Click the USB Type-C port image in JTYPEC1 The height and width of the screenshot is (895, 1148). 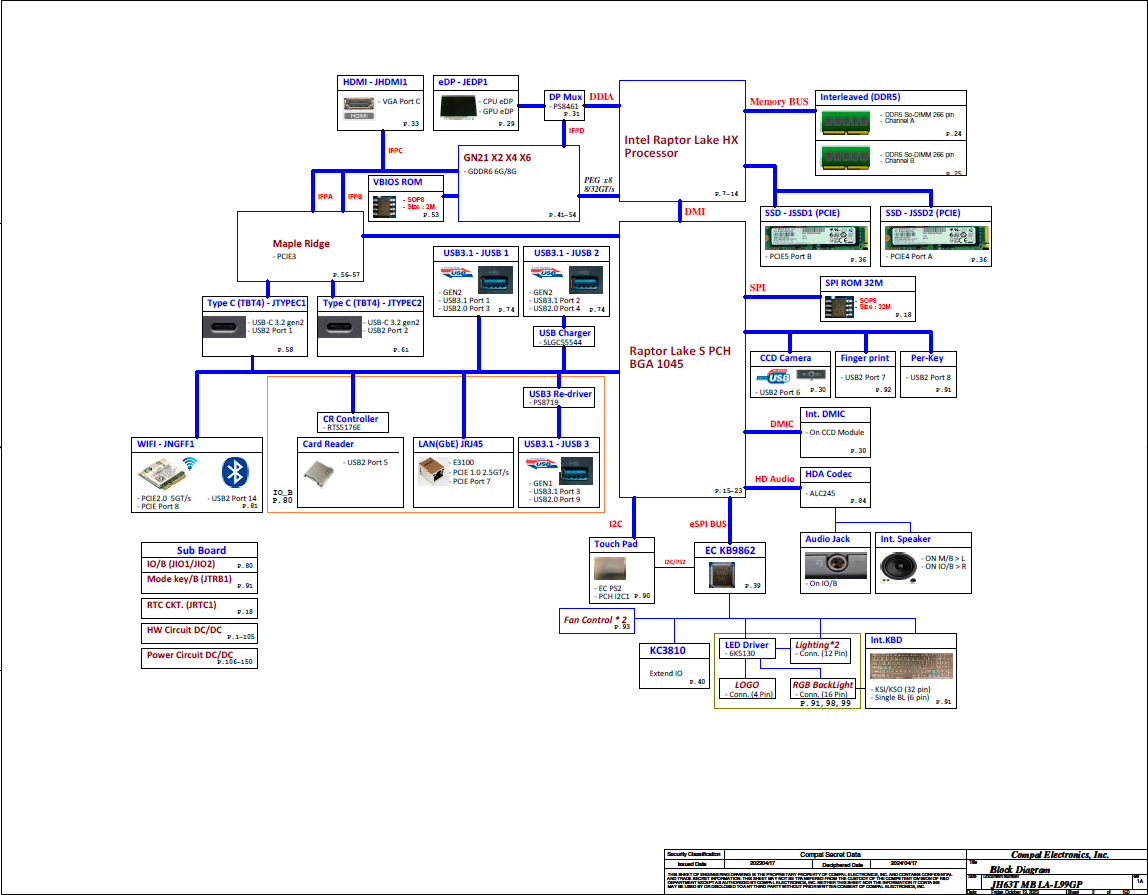pos(223,327)
